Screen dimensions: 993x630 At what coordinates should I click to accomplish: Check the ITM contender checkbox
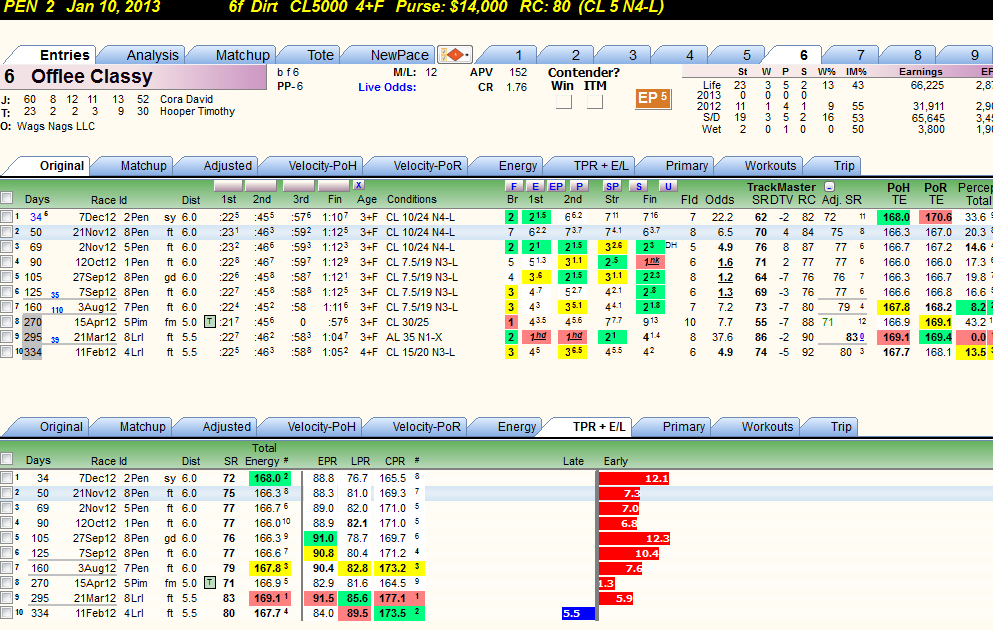[595, 101]
